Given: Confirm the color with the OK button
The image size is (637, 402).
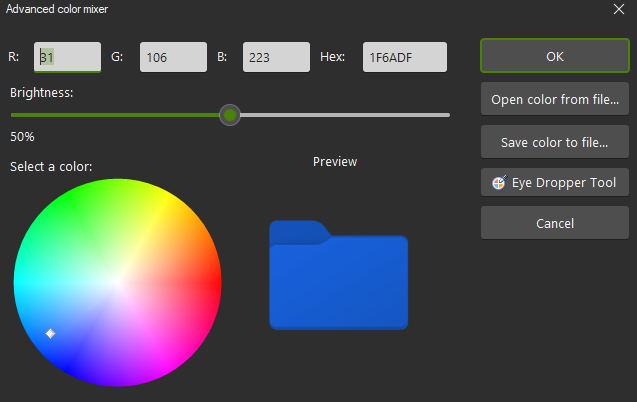Looking at the screenshot, I should click(x=555, y=56).
